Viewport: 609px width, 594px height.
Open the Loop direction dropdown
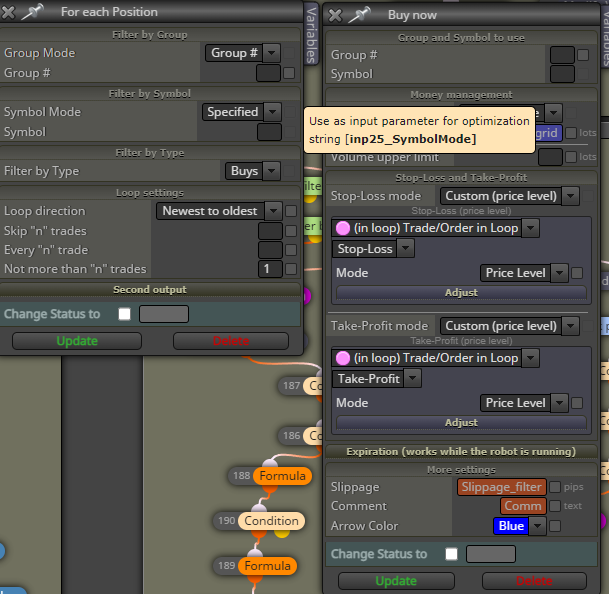click(273, 211)
